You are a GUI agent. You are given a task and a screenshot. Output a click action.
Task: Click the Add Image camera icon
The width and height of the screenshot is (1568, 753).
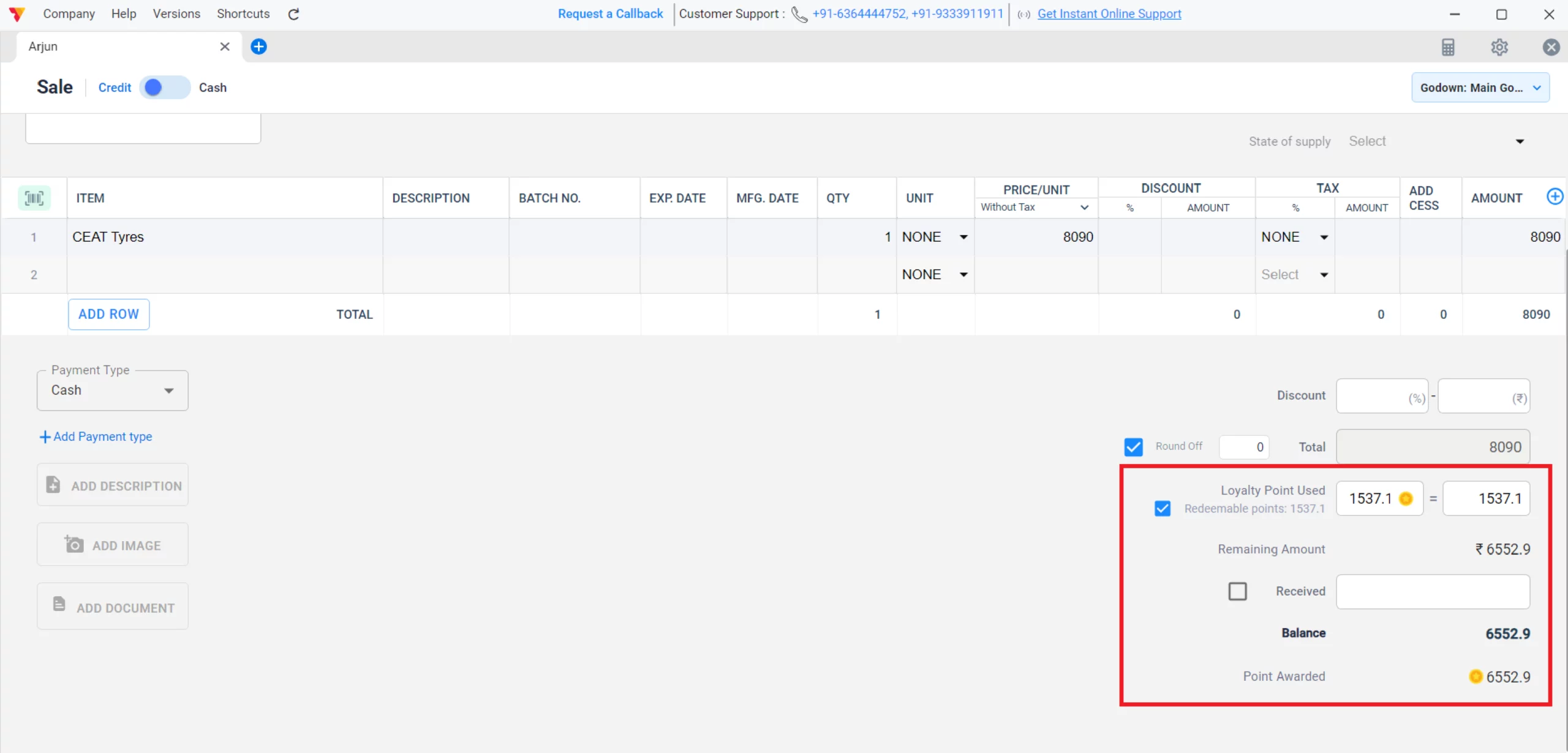point(74,544)
